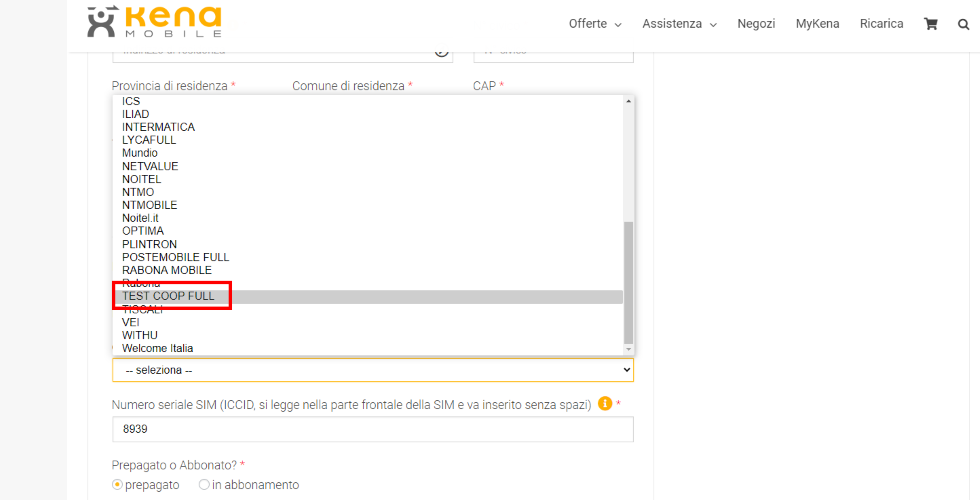Click the search magnifier icon
Image resolution: width=980 pixels, height=500 pixels.
(963, 24)
